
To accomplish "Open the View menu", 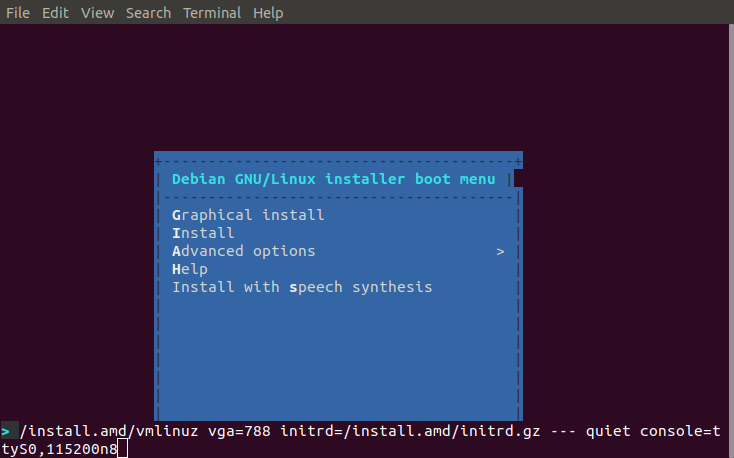I will (97, 13).
